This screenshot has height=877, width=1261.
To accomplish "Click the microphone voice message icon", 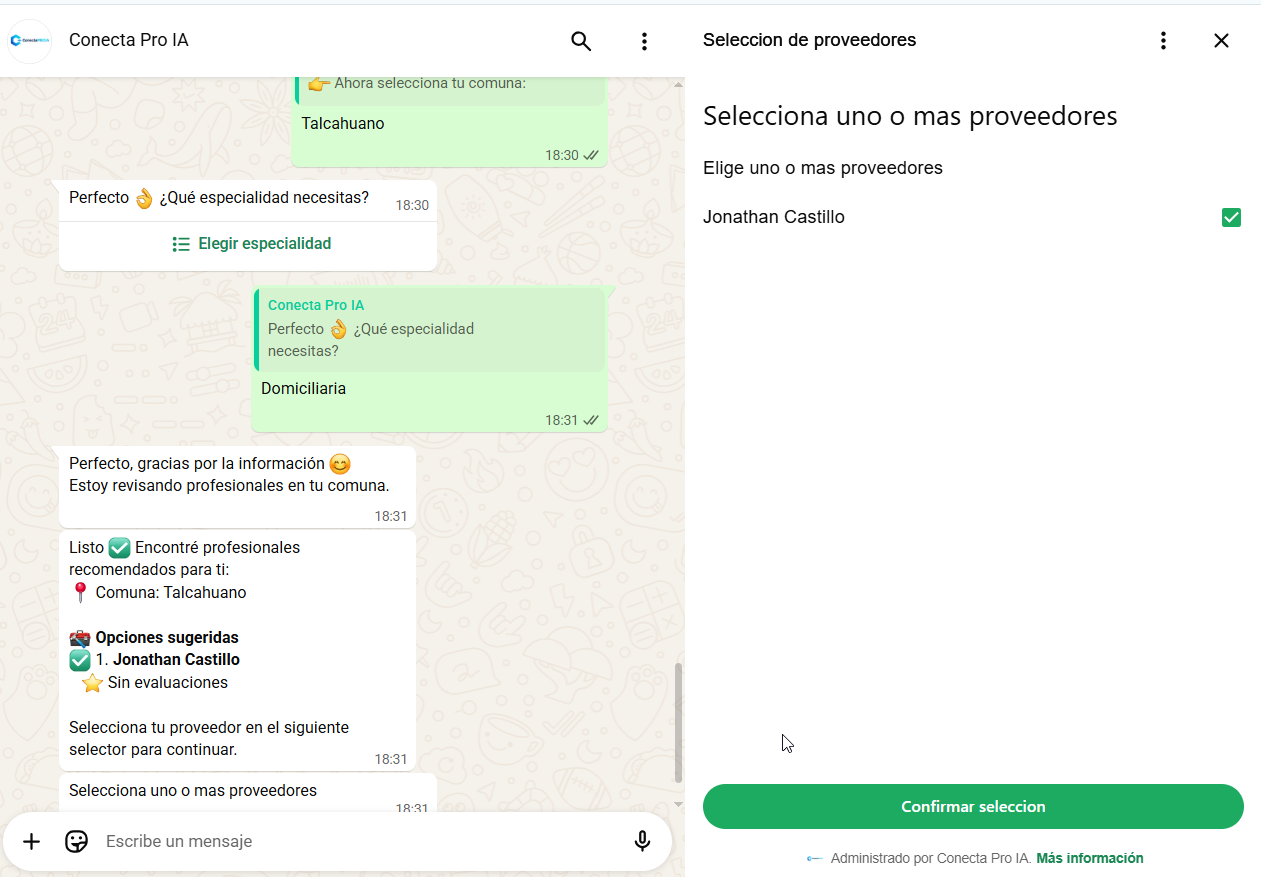I will tap(643, 841).
